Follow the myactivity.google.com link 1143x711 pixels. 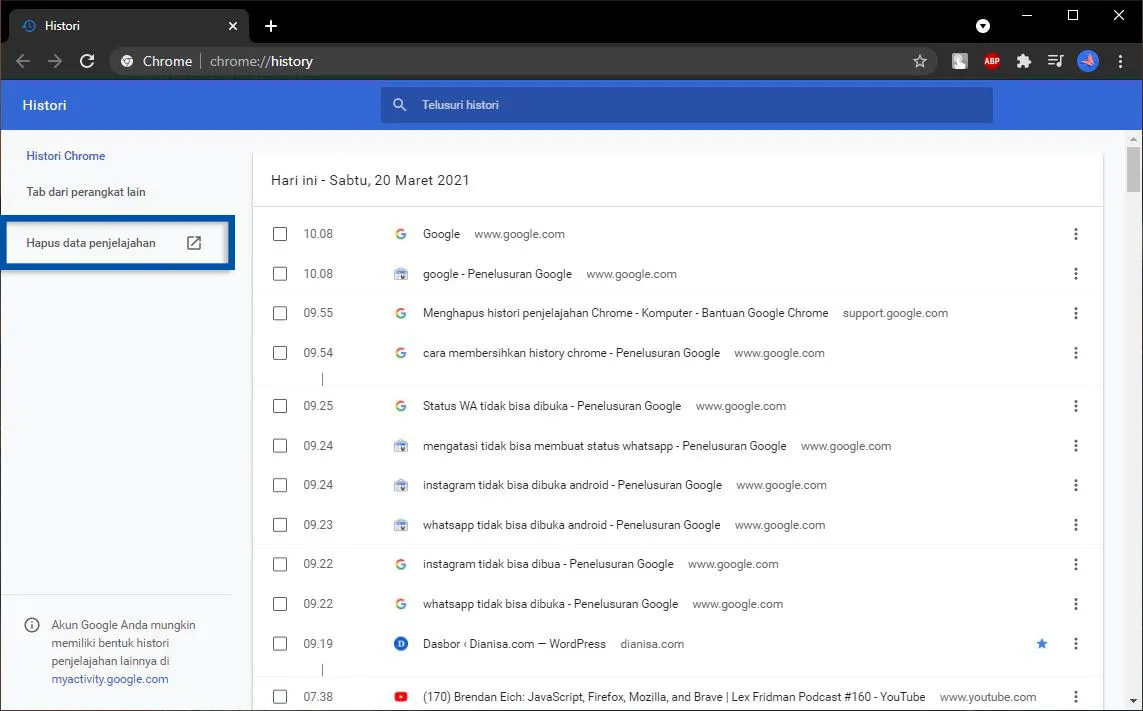pyautogui.click(x=109, y=679)
